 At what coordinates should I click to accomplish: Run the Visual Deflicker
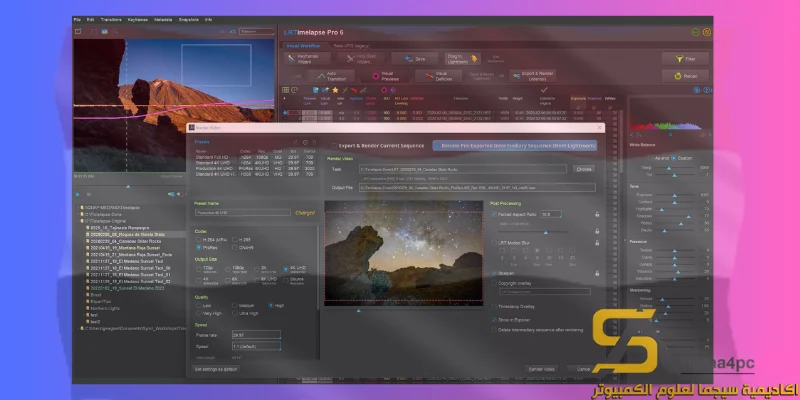click(x=438, y=77)
